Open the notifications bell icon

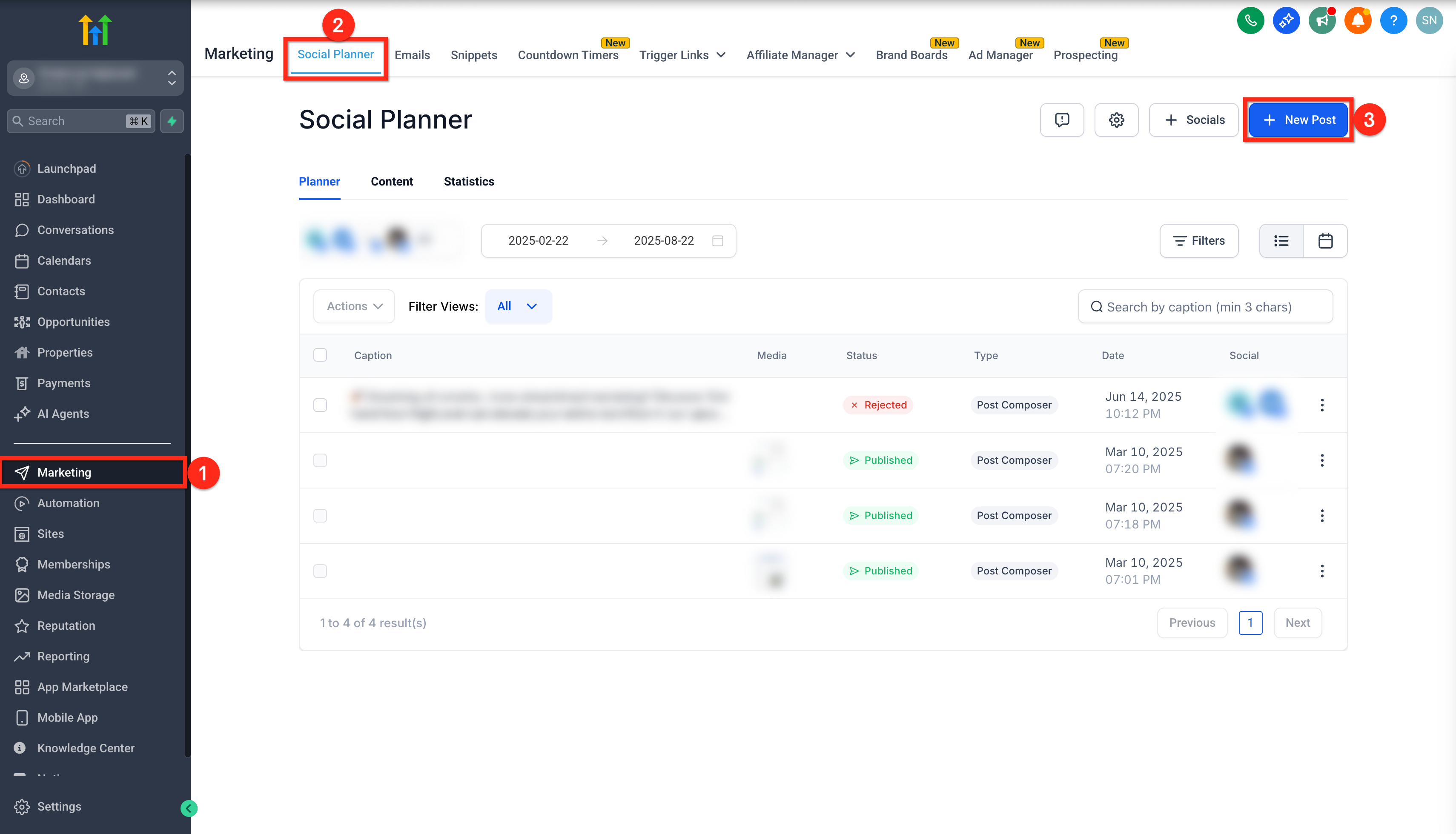[1358, 20]
